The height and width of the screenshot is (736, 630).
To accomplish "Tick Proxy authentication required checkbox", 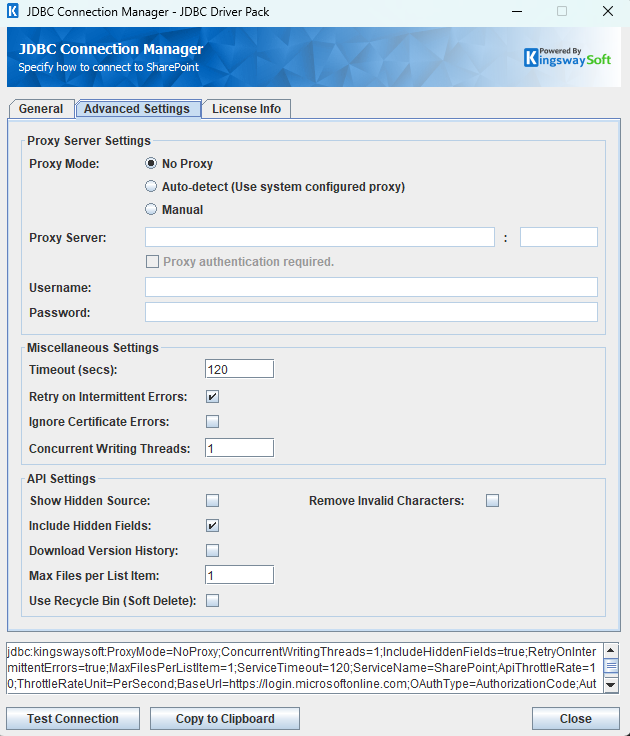I will (152, 261).
